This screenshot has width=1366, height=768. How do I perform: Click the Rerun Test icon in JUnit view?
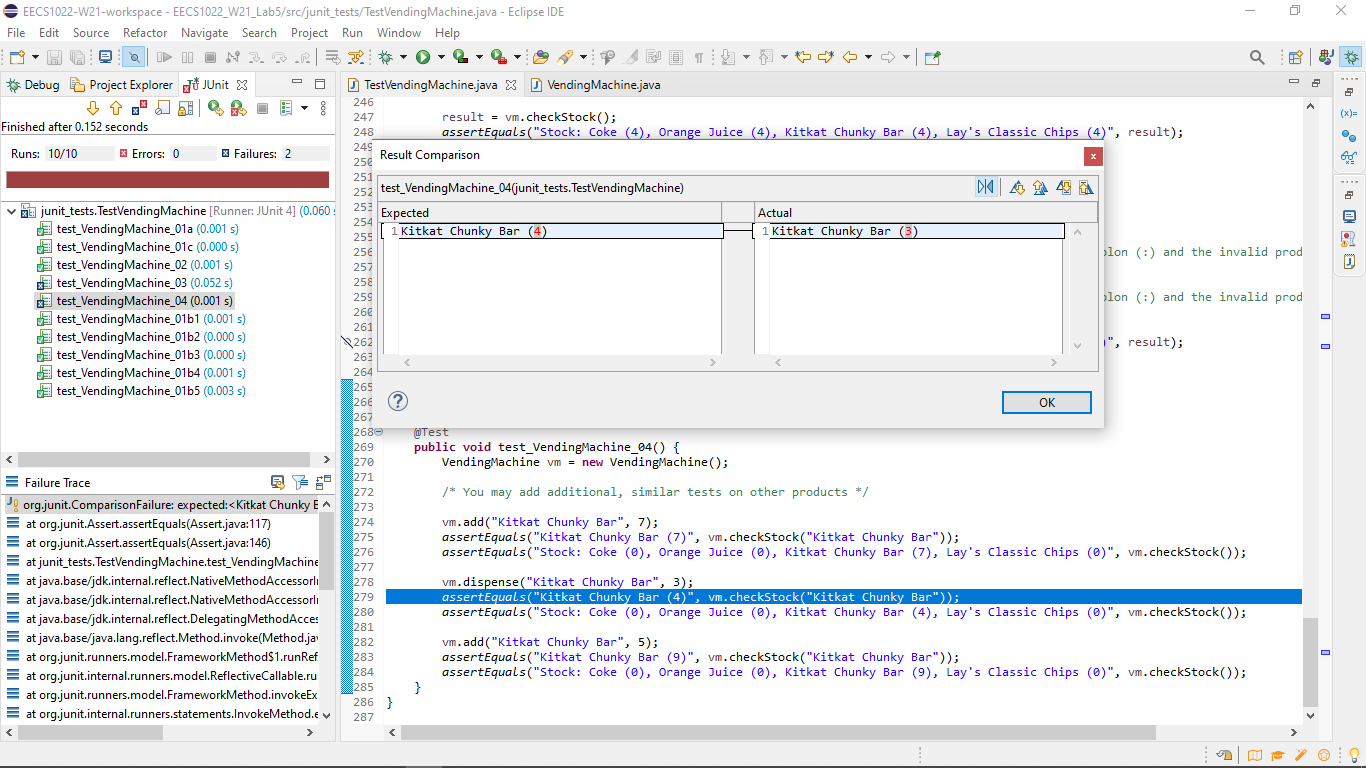[x=215, y=108]
